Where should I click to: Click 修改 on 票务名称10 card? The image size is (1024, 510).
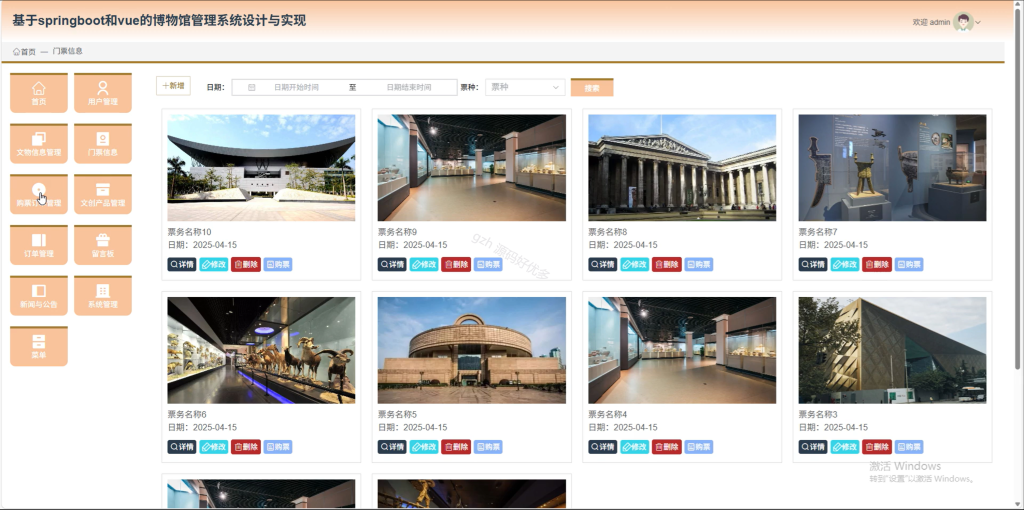coord(214,264)
